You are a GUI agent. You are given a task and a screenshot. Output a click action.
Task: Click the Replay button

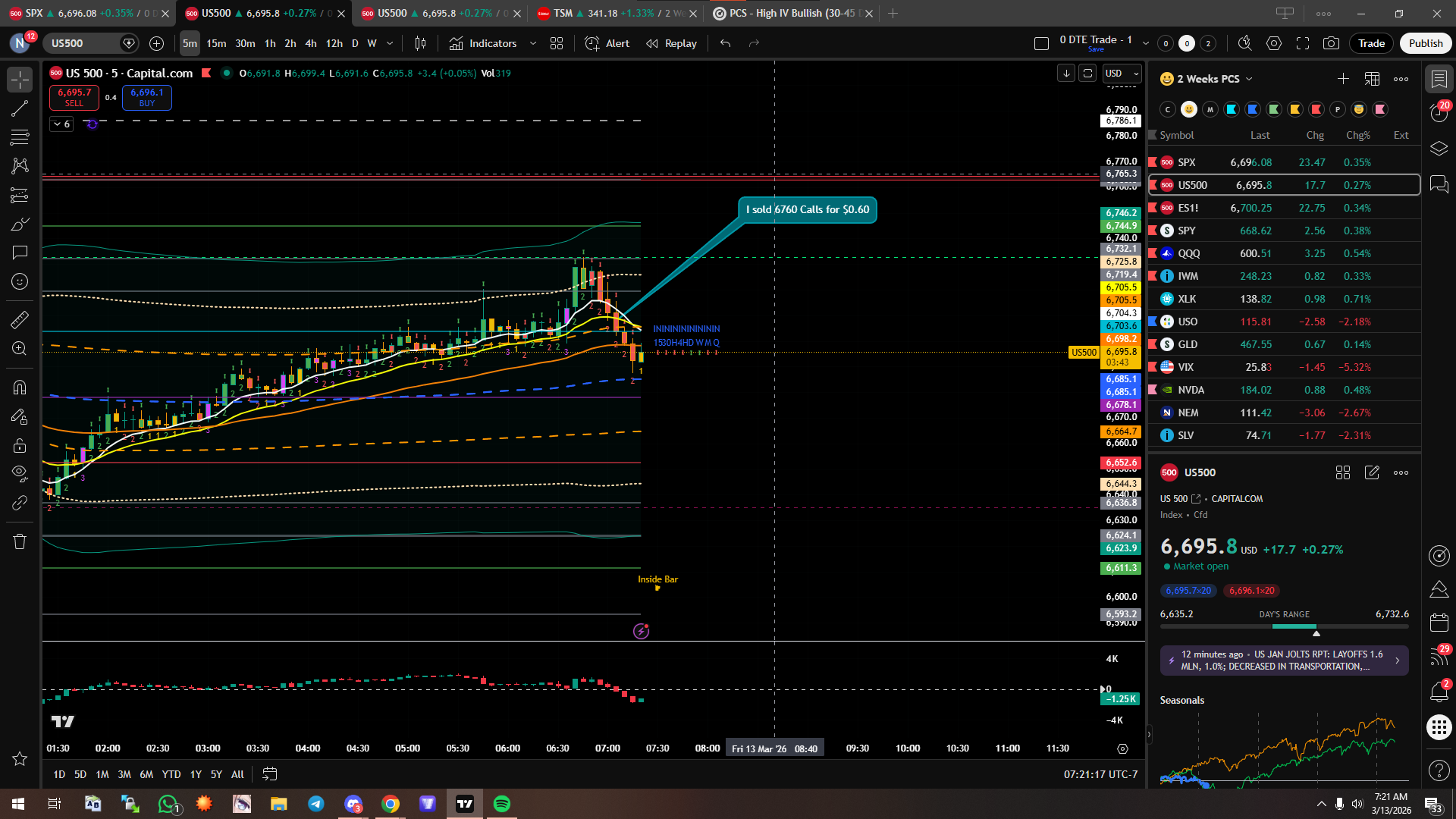pos(671,43)
